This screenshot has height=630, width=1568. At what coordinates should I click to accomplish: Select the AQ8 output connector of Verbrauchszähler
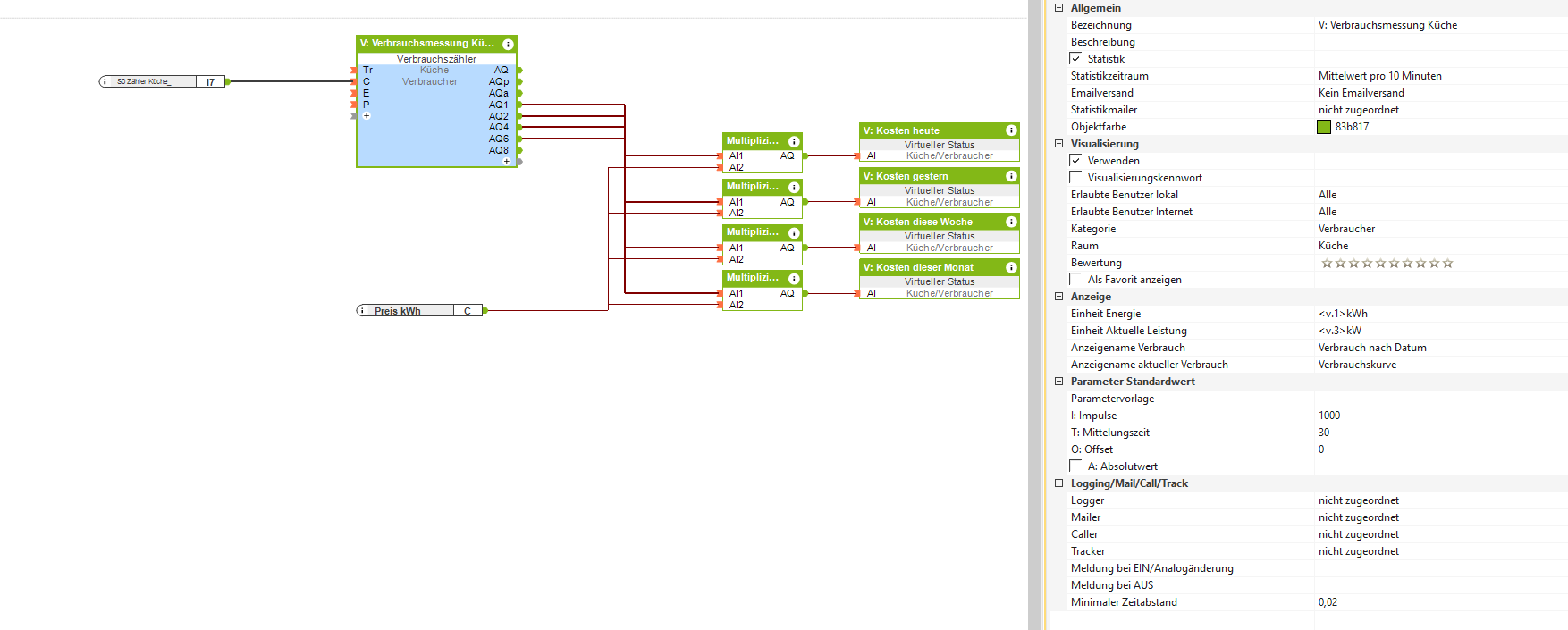pyautogui.click(x=519, y=150)
